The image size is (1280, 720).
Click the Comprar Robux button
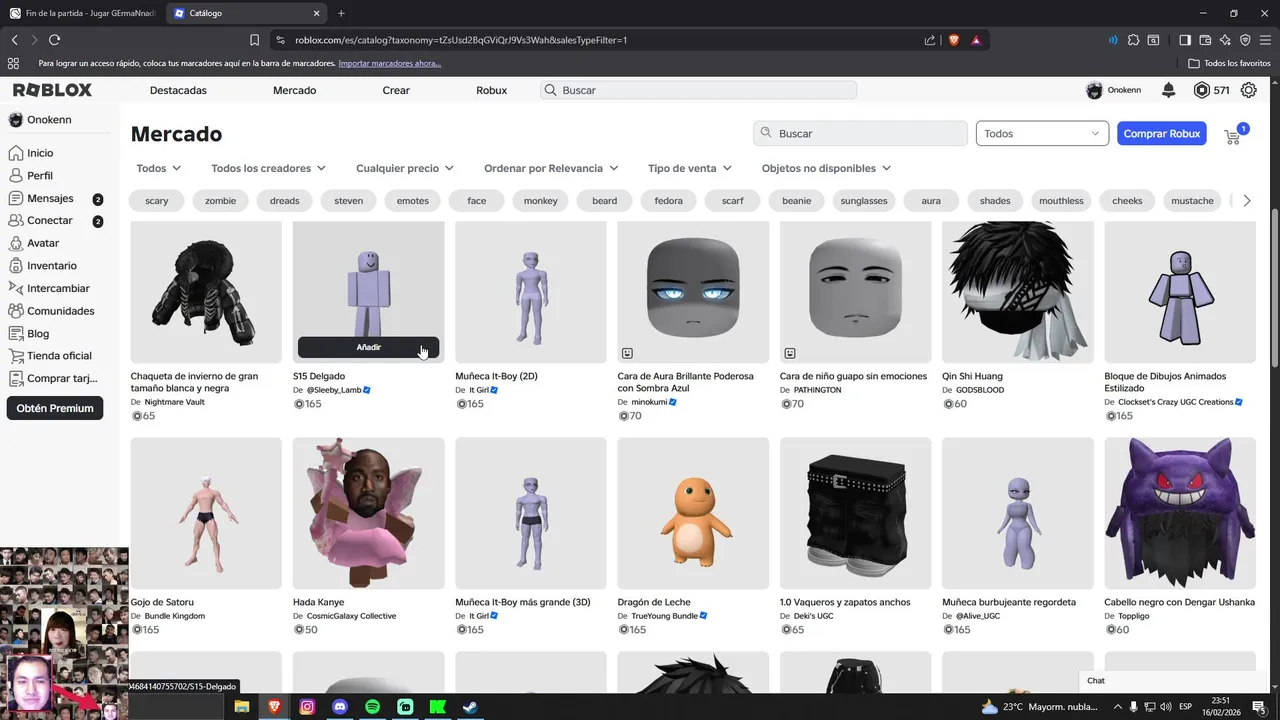coord(1161,133)
